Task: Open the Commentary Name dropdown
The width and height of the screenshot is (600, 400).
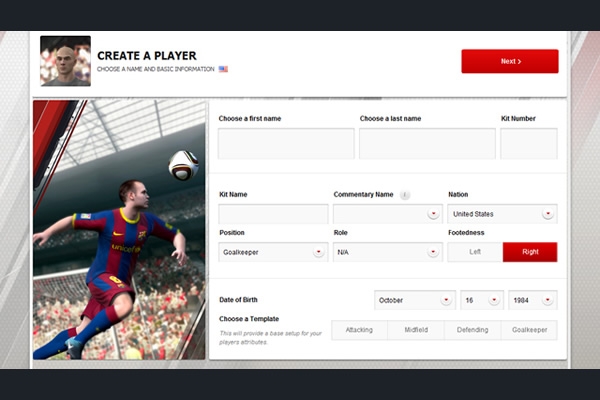Action: [388, 214]
